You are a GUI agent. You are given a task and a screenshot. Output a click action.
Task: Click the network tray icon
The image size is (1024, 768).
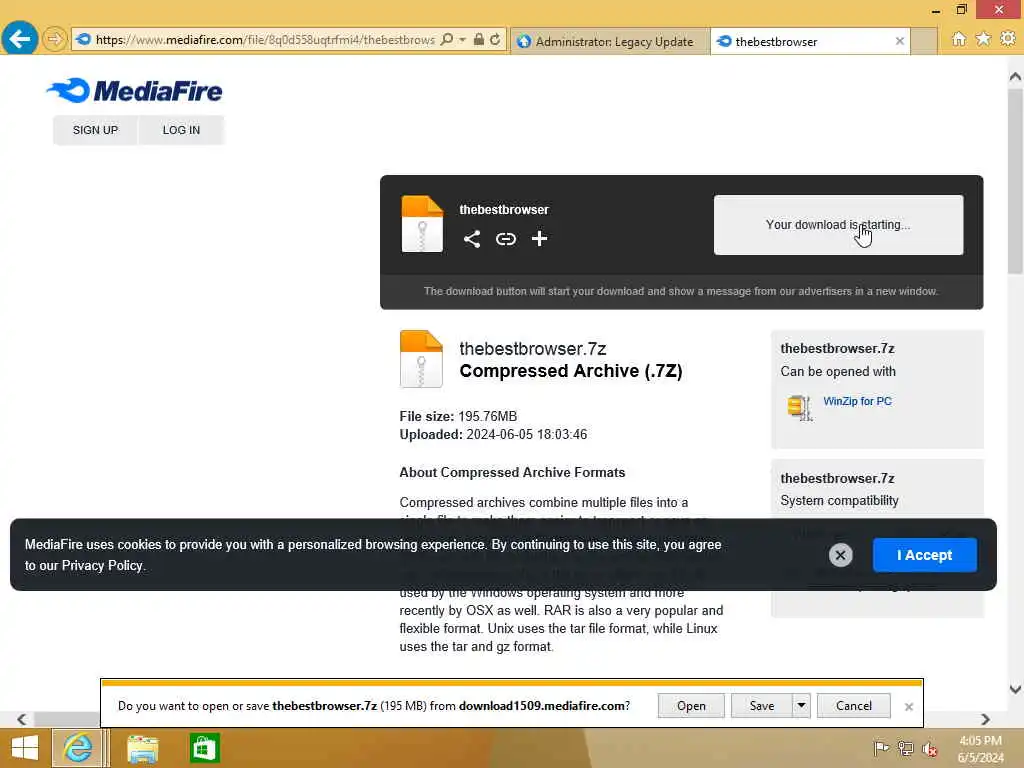[x=905, y=748]
